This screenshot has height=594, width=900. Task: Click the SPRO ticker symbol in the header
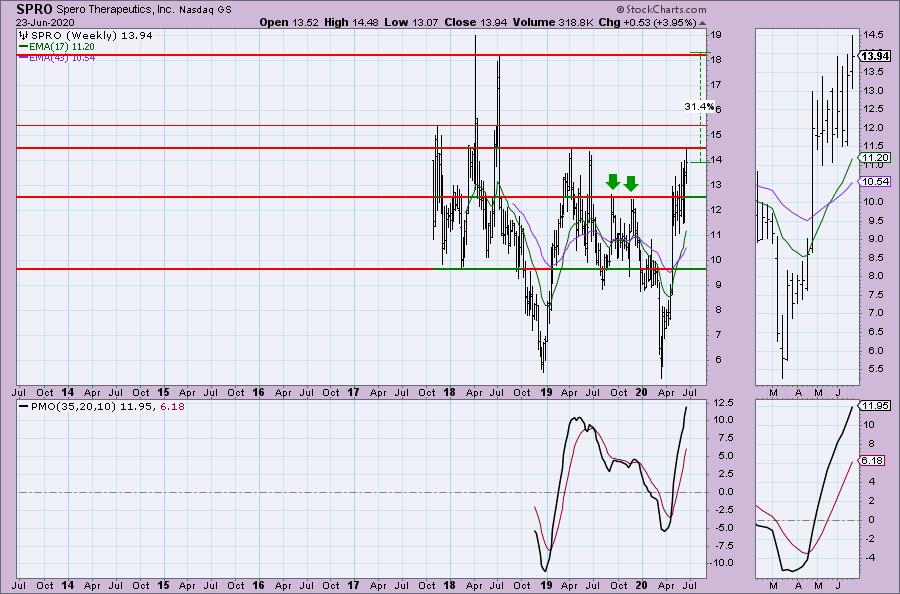point(35,9)
